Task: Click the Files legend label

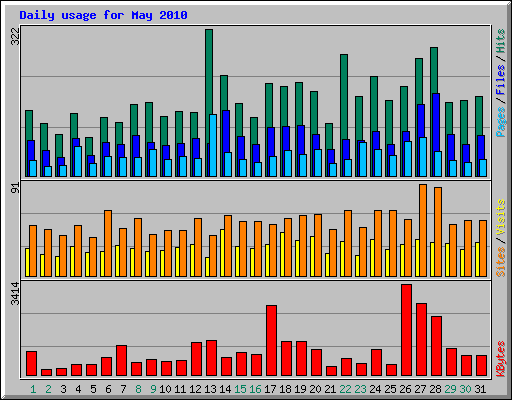Action: [x=501, y=79]
